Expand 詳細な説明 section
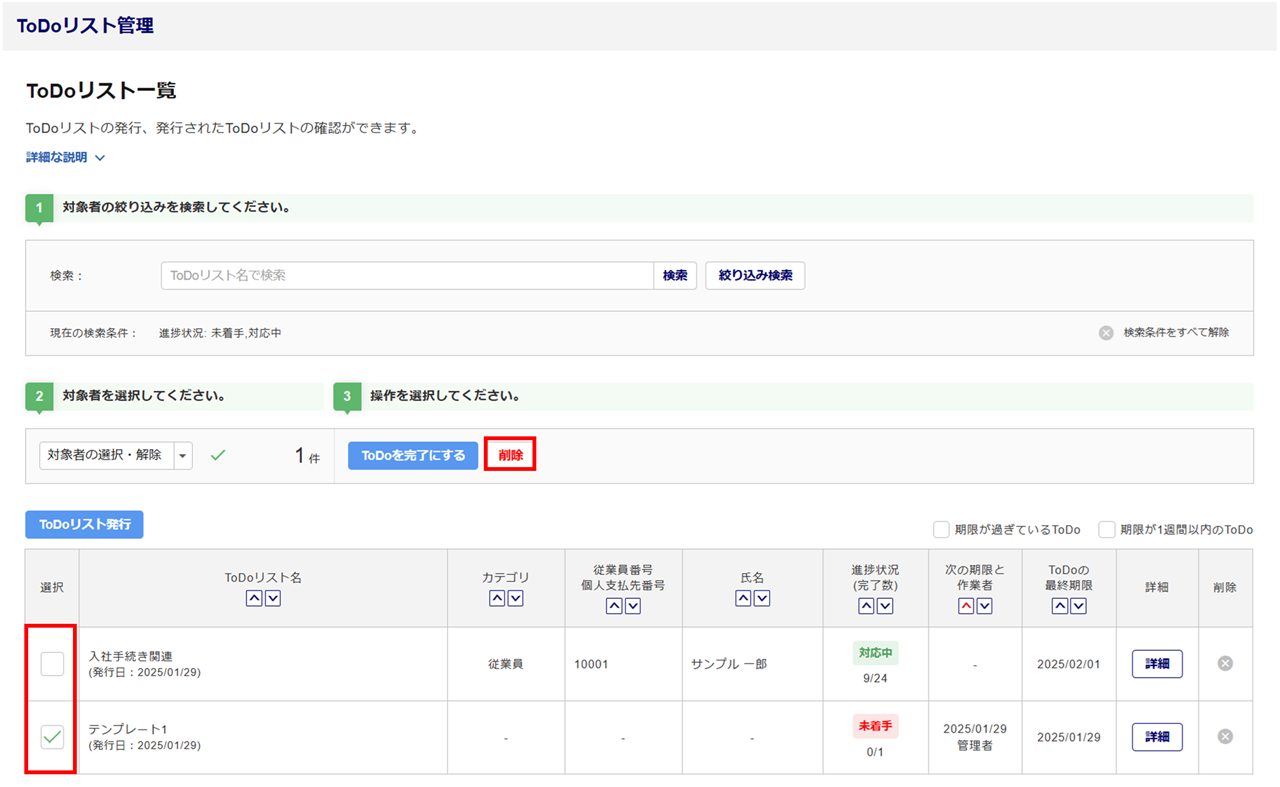The image size is (1280, 787). tap(65, 157)
